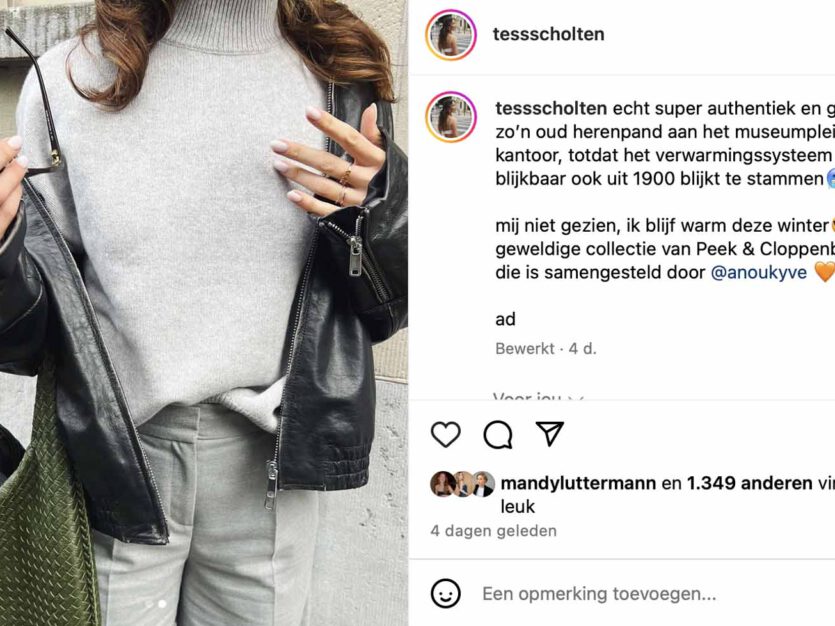Click the Bewerkt 4 d. caption label

point(546,349)
